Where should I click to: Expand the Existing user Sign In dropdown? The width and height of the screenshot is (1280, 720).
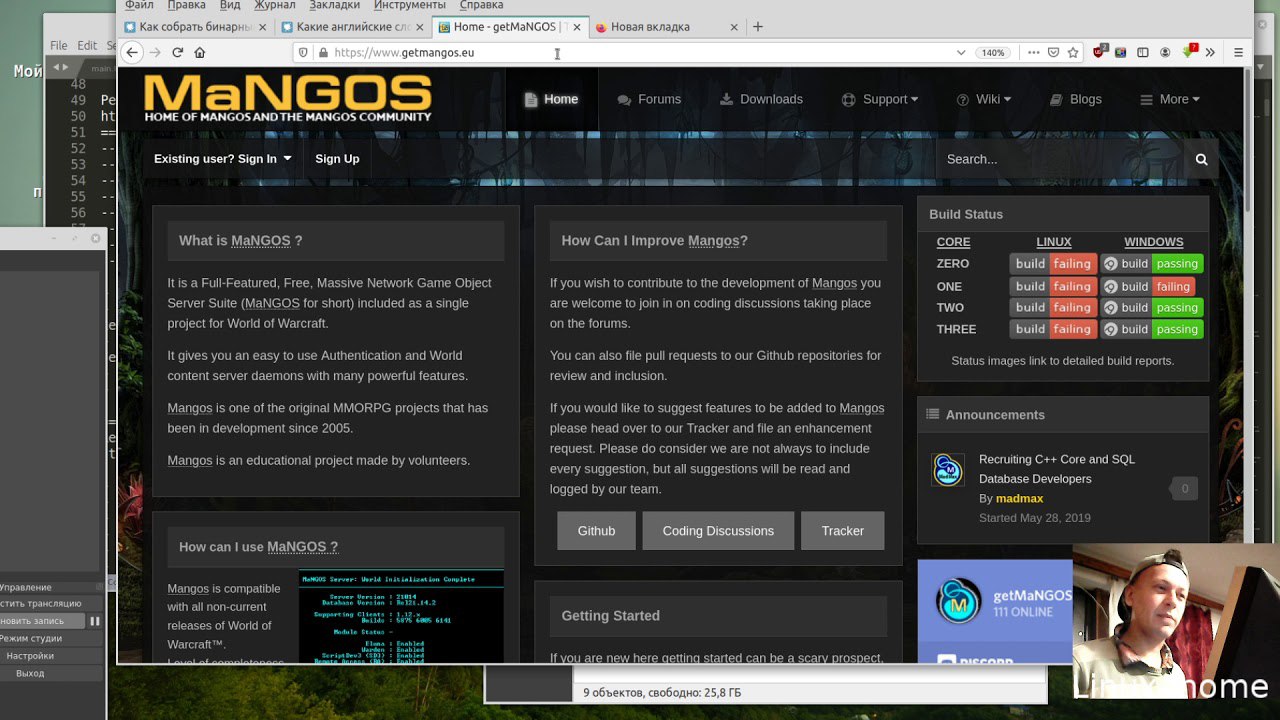(222, 159)
